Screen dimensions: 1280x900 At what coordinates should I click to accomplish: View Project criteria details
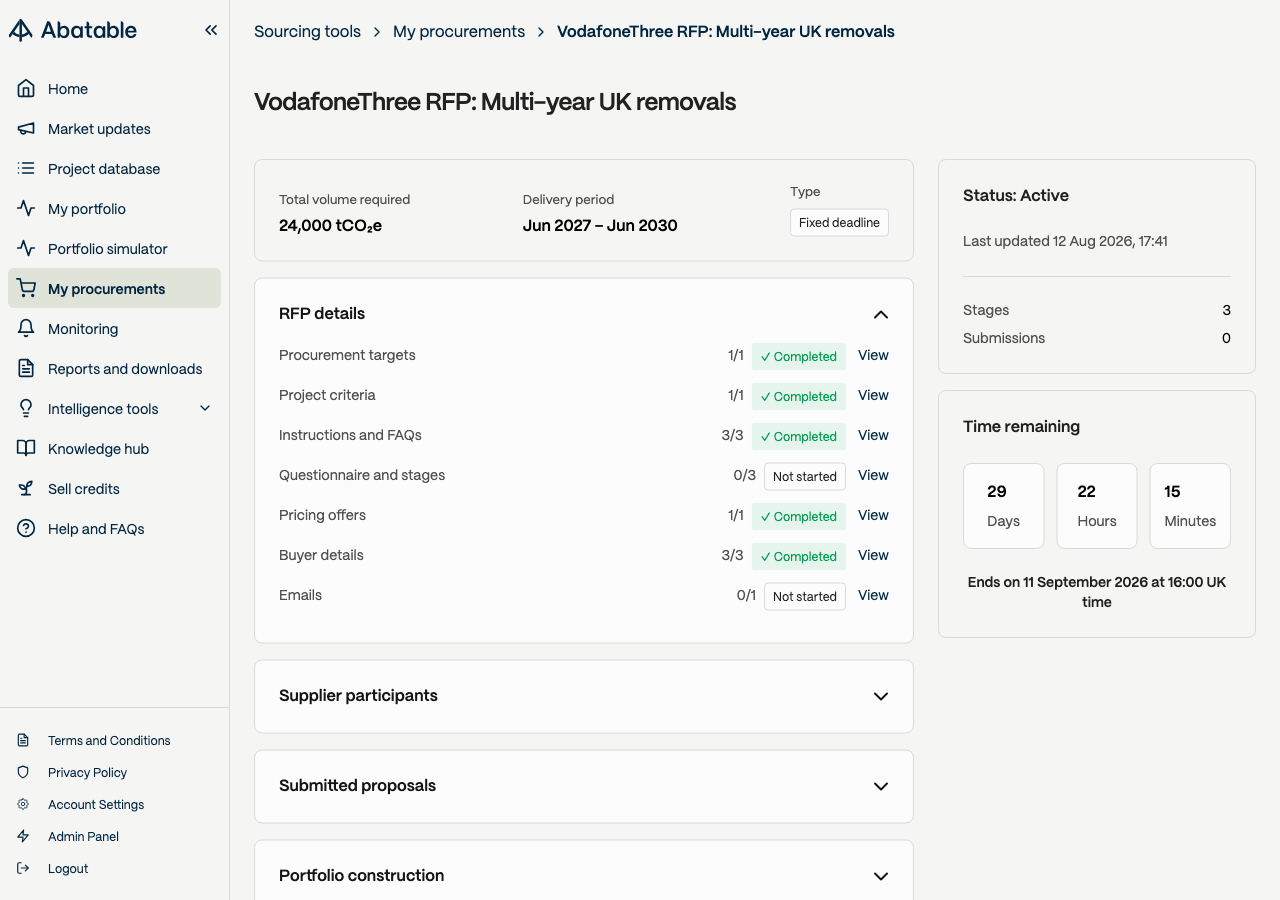pos(873,395)
